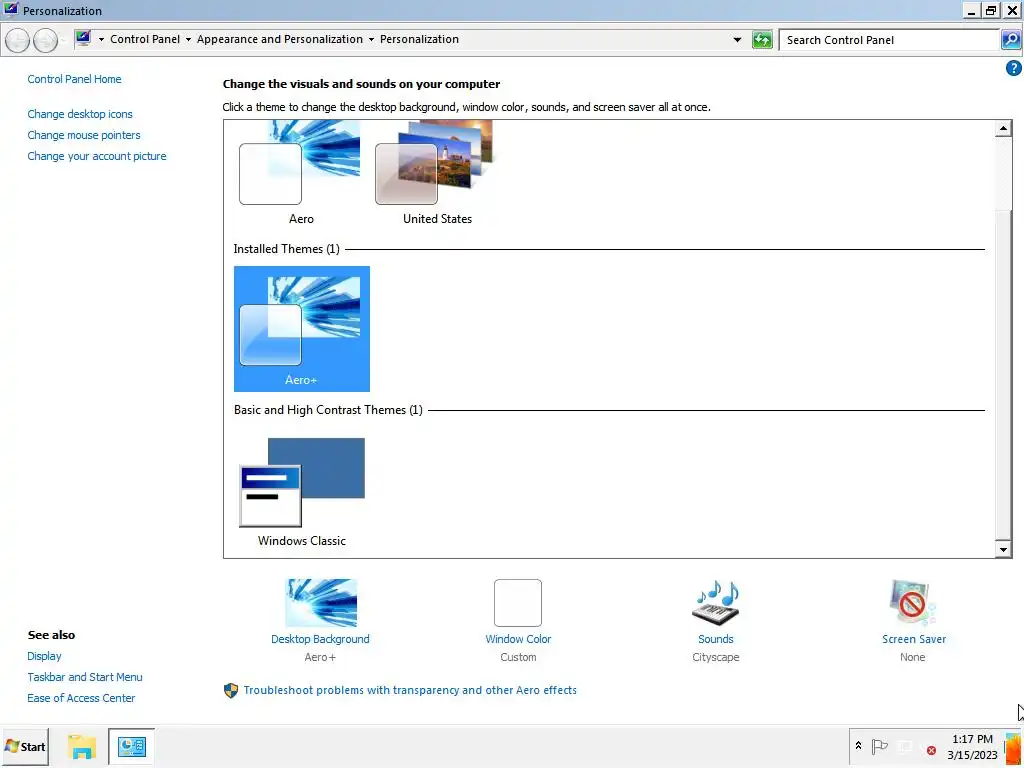Viewport: 1024px width, 768px height.
Task: Focus the Search Control Panel field
Action: tap(889, 40)
